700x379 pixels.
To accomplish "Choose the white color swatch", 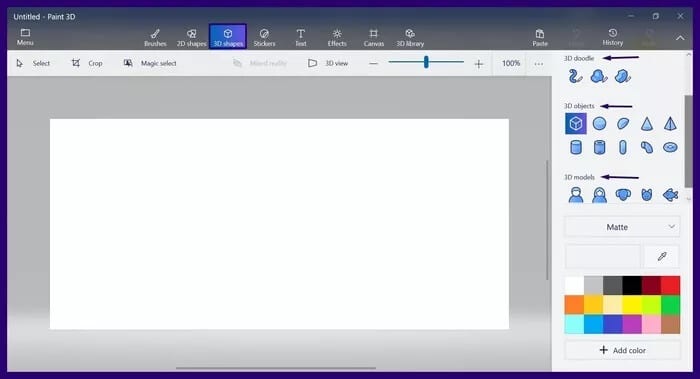I will pos(574,286).
